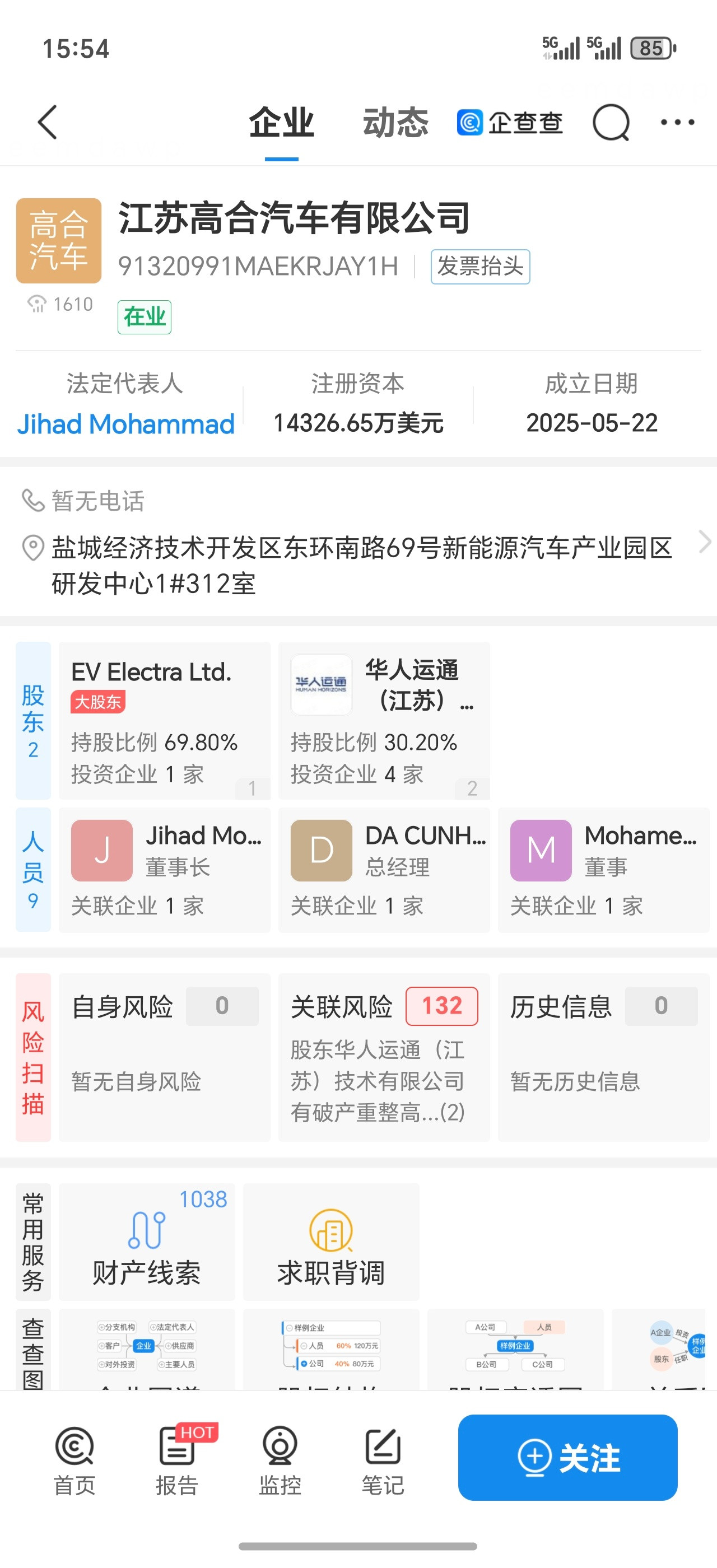Open 求职背调 background check service

pos(331,1242)
